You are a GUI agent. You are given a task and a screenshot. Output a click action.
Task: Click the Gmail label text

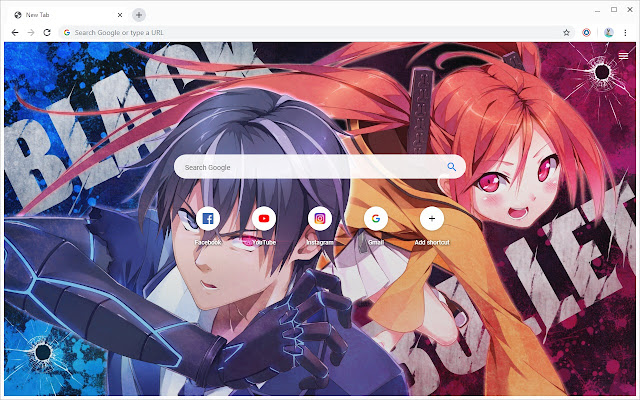point(376,242)
